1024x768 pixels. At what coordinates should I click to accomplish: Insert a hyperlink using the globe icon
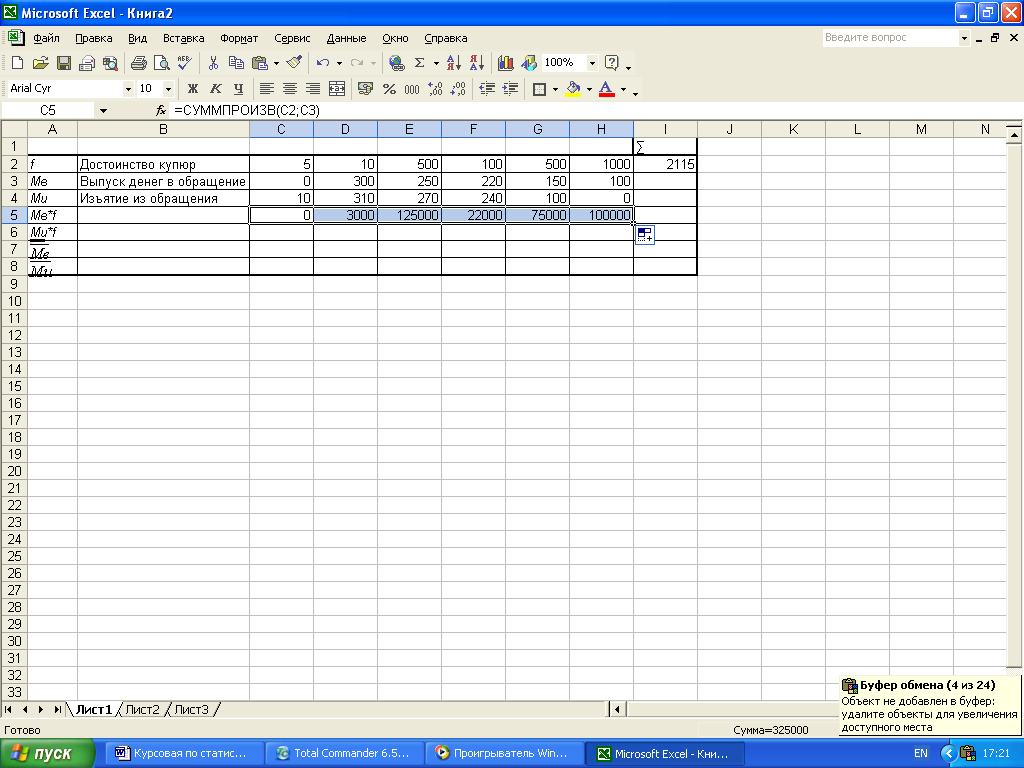pyautogui.click(x=396, y=63)
